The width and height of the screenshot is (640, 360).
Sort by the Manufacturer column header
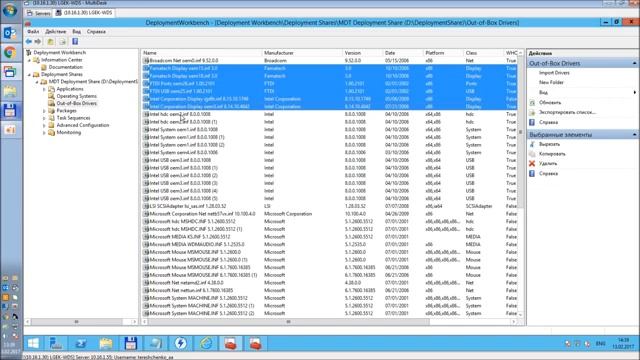tap(302, 53)
